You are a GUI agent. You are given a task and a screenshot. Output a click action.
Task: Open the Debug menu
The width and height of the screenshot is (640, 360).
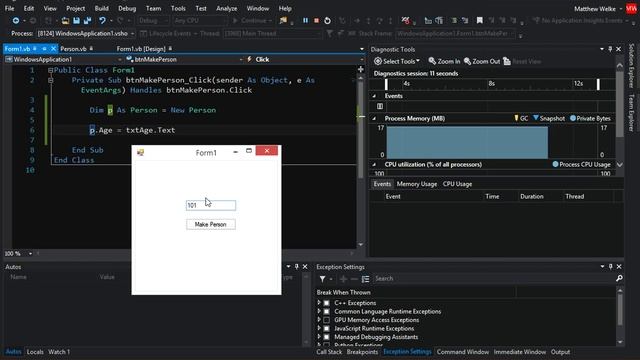click(127, 9)
